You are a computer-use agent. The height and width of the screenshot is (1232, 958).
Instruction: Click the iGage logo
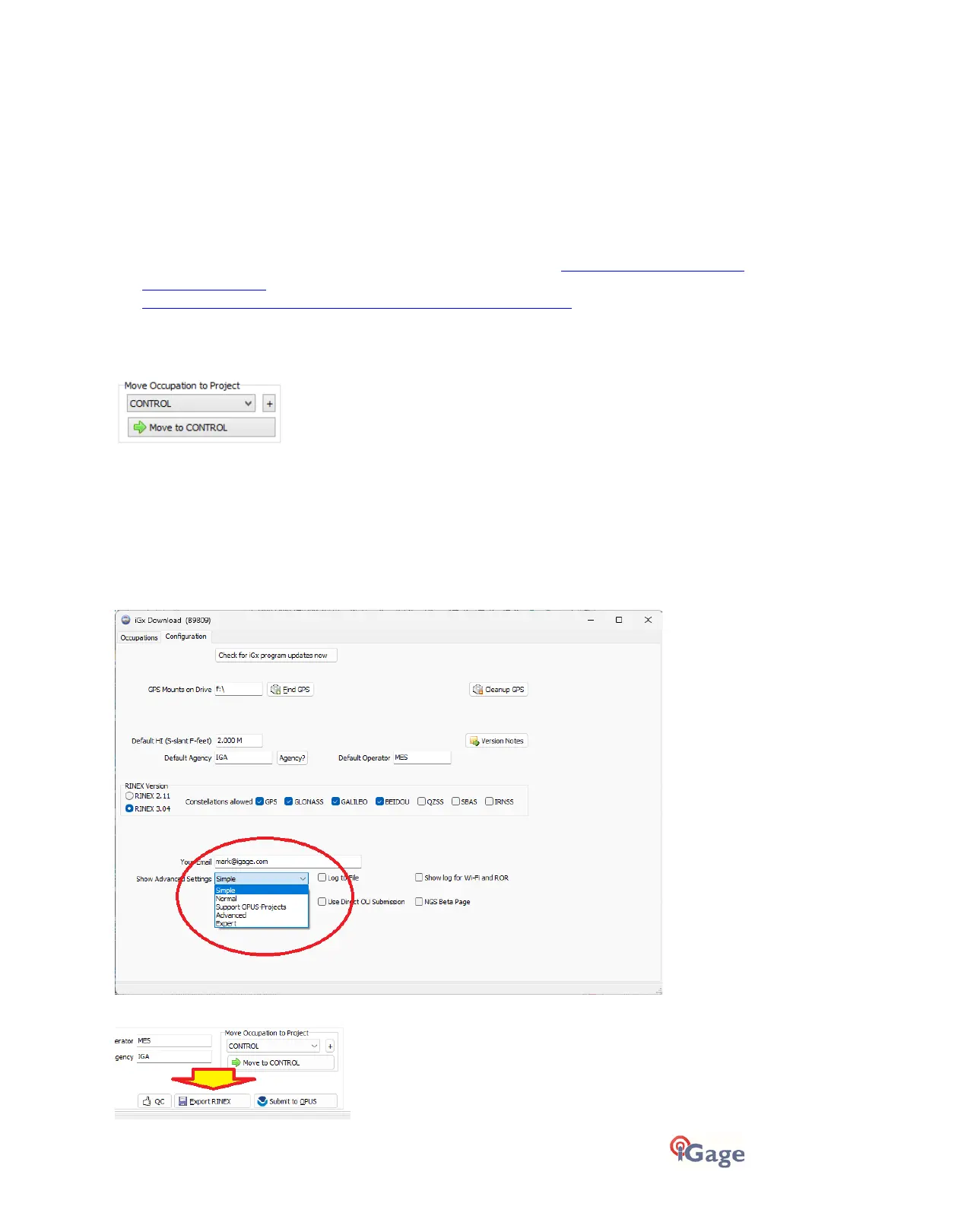707,1151
